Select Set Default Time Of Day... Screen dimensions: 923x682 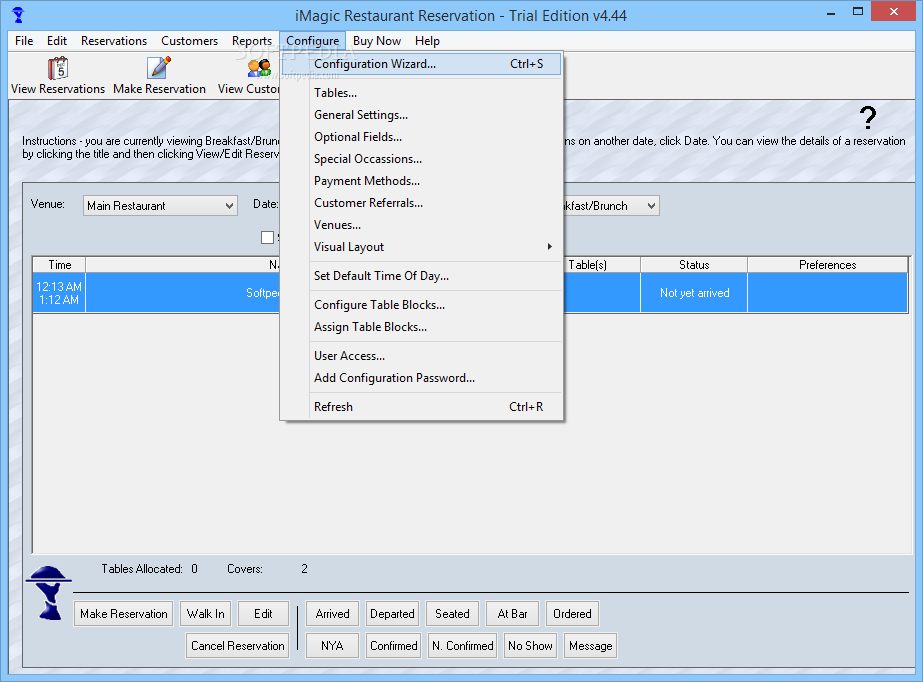421,276
